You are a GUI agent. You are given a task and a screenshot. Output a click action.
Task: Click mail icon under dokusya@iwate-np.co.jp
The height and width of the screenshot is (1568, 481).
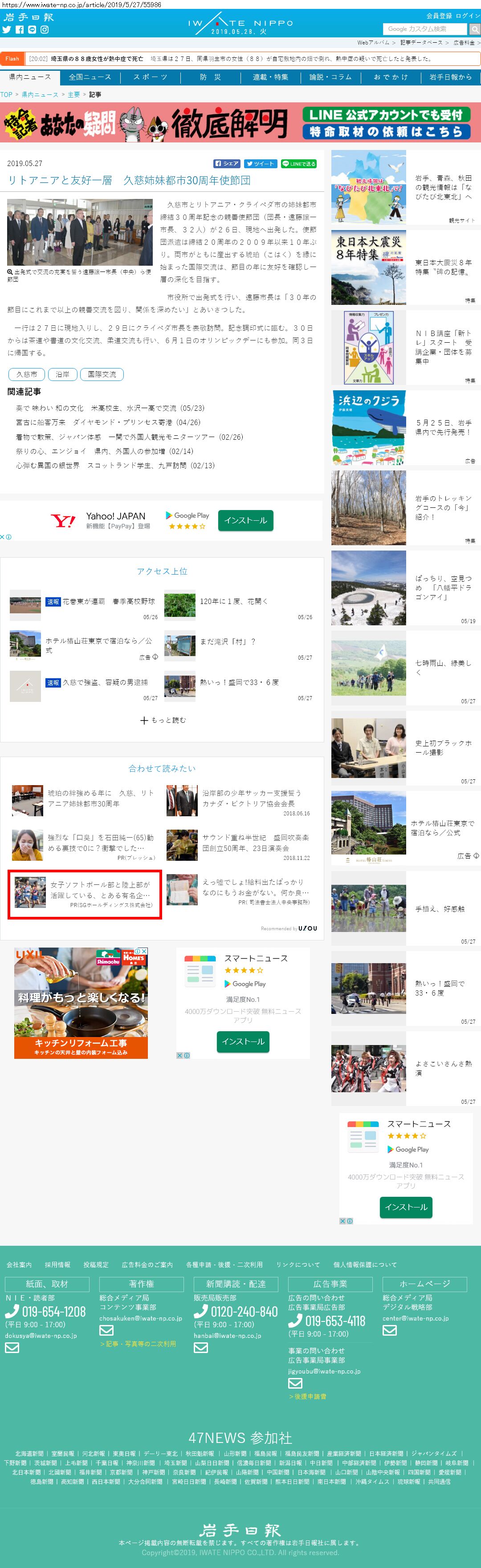coord(12,1348)
